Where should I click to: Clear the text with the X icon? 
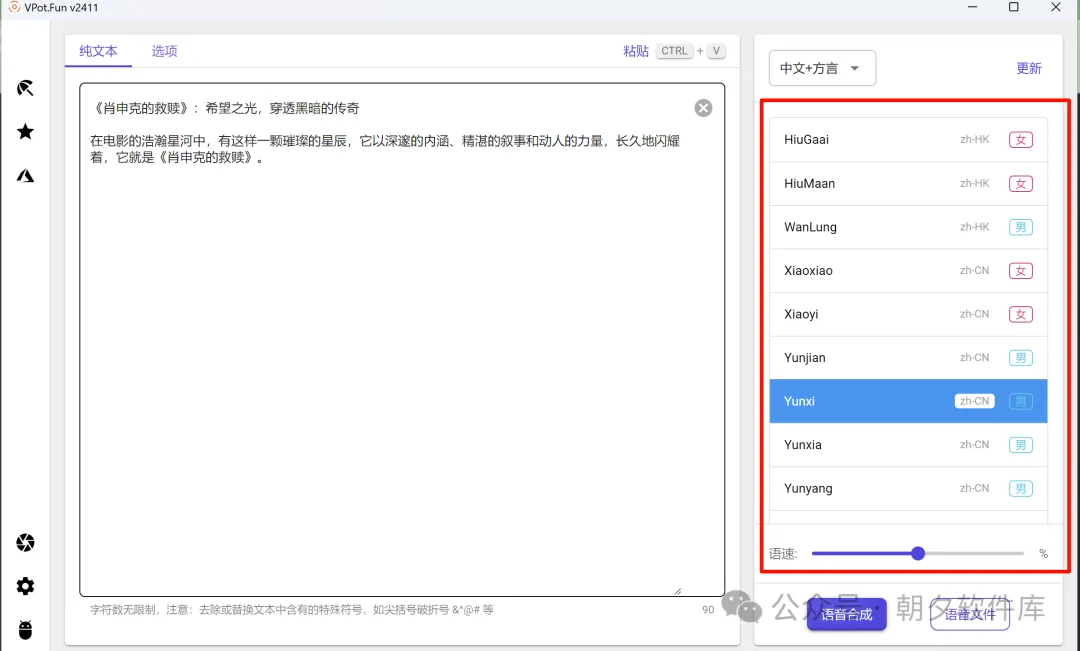click(x=703, y=107)
